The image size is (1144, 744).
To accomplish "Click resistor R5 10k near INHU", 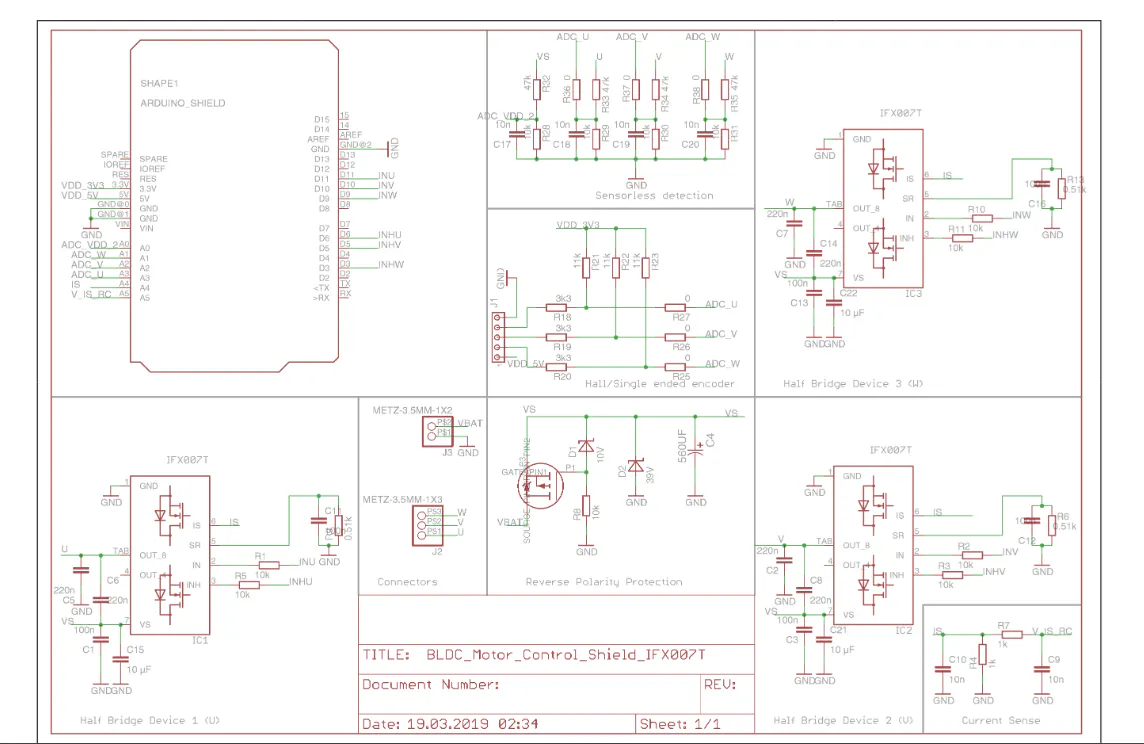I will pyautogui.click(x=249, y=585).
